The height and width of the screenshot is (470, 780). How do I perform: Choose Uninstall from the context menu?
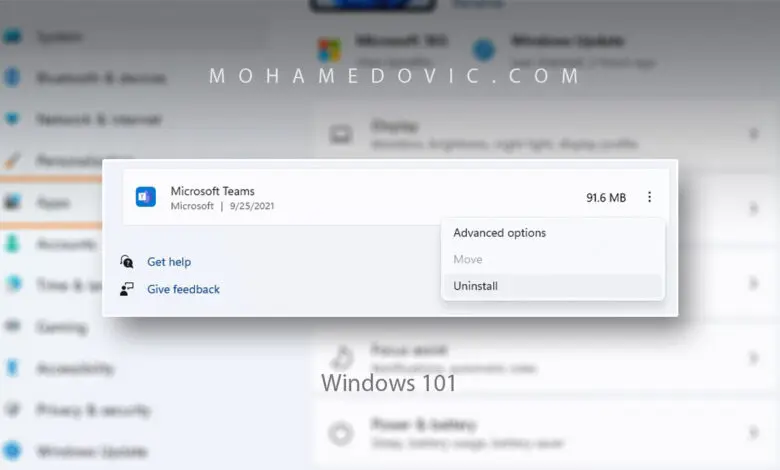[x=553, y=286]
